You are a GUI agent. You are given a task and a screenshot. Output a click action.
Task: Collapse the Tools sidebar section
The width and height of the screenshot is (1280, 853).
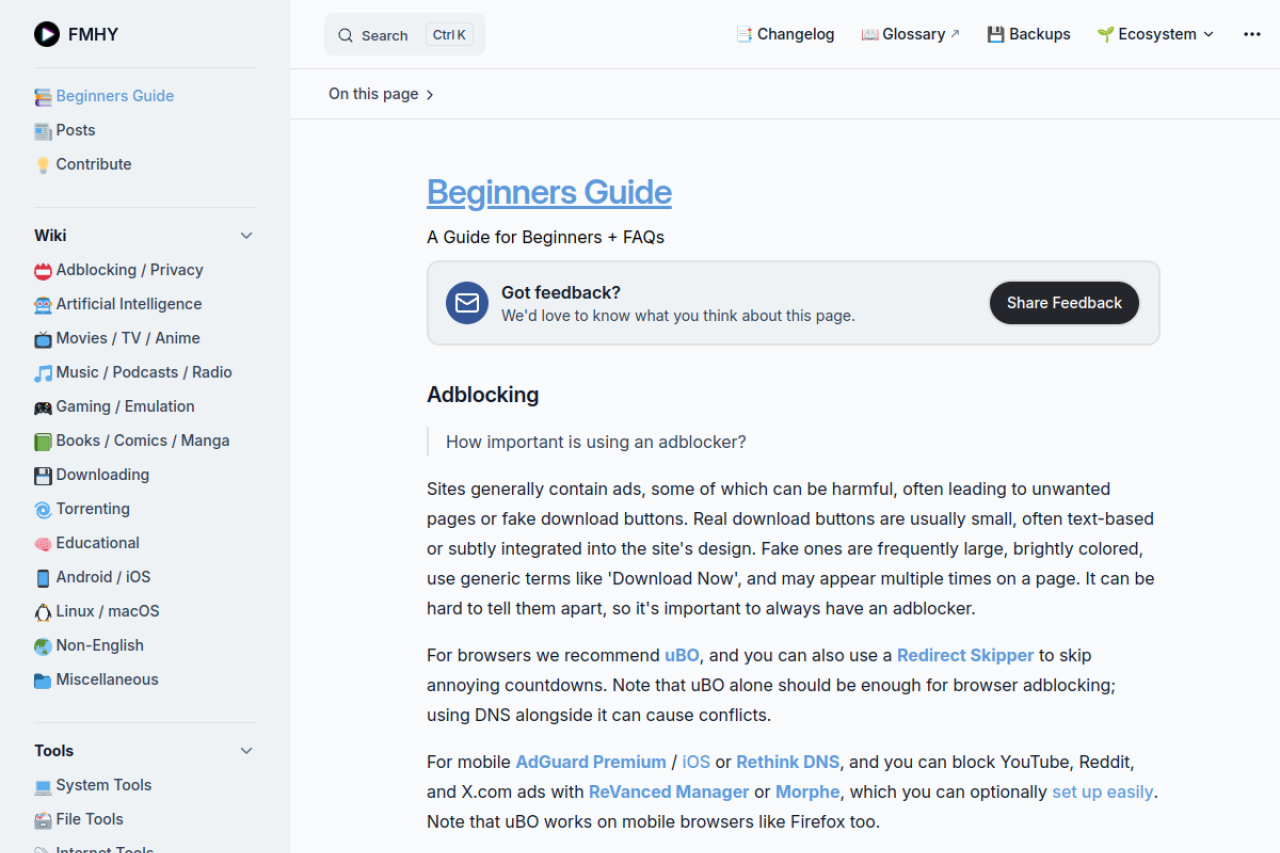(x=246, y=750)
